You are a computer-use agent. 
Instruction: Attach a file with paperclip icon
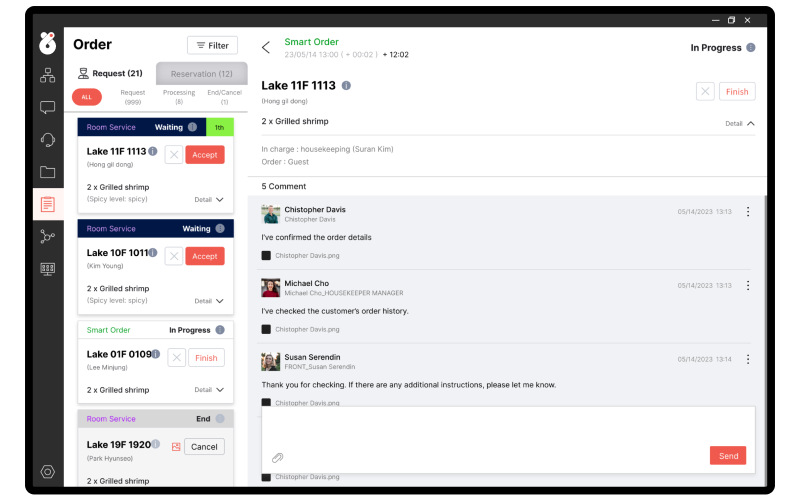coord(278,458)
